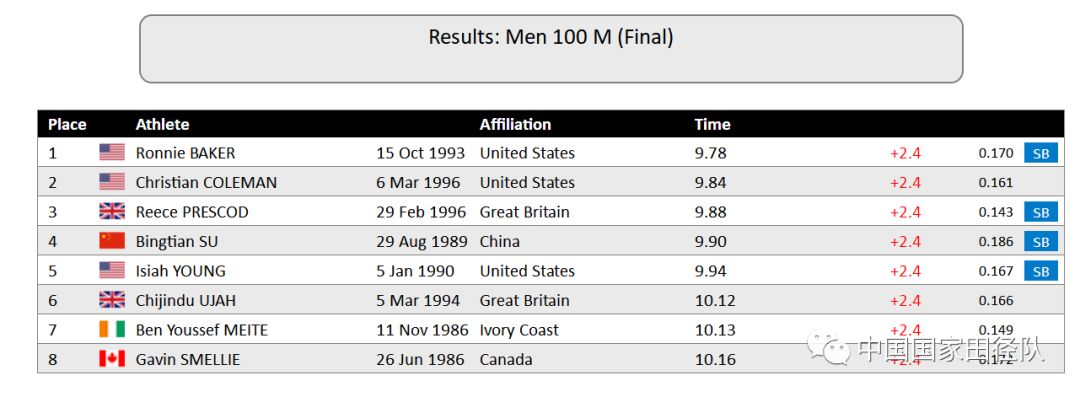The image size is (1080, 397).
Task: Click the Ivory Coast flag beside Ben Youssef MEITE
Action: pyautogui.click(x=112, y=330)
